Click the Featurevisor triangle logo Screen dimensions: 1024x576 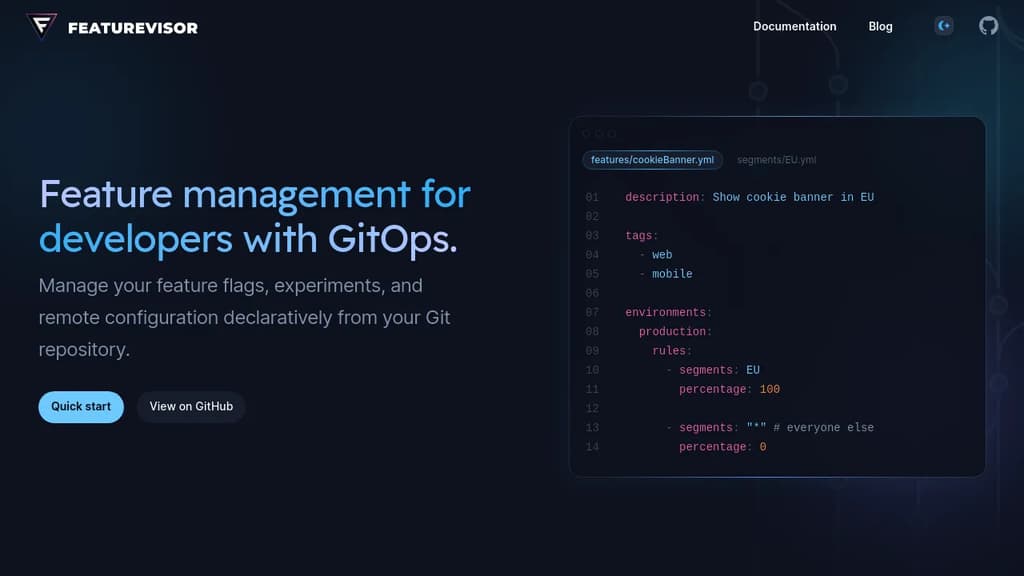[x=39, y=27]
